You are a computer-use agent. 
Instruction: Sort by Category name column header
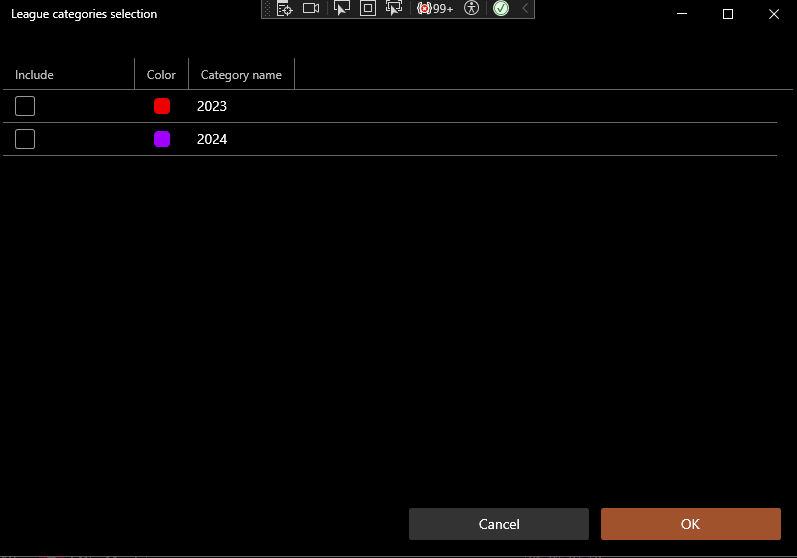[241, 75]
